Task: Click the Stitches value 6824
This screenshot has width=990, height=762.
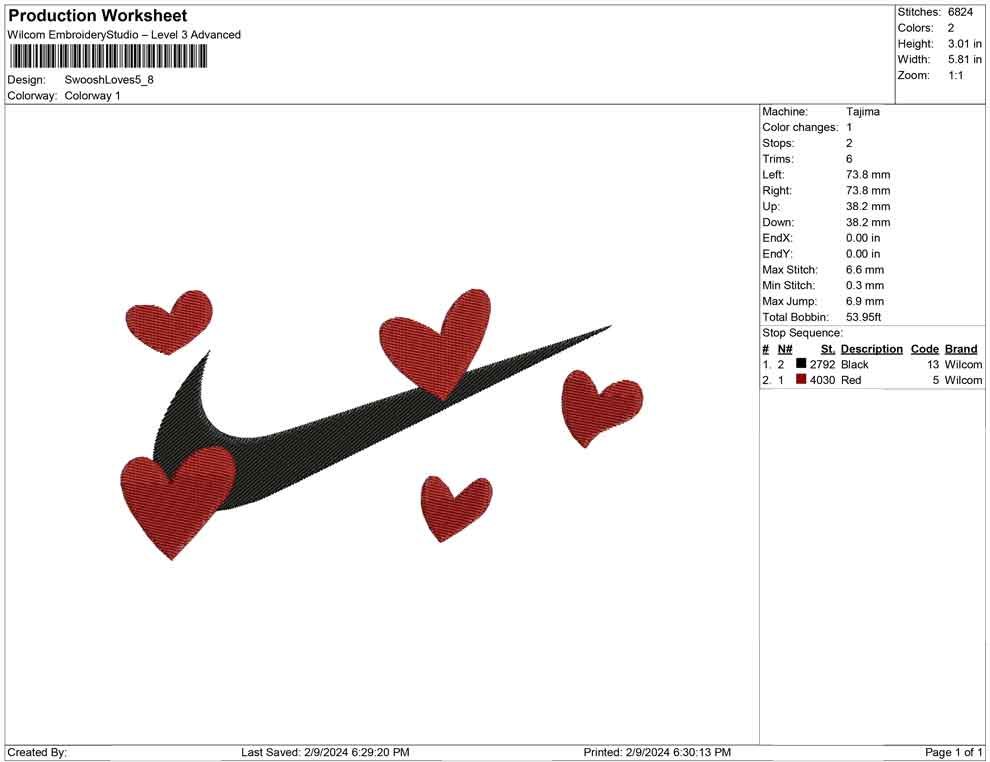Action: tap(960, 12)
